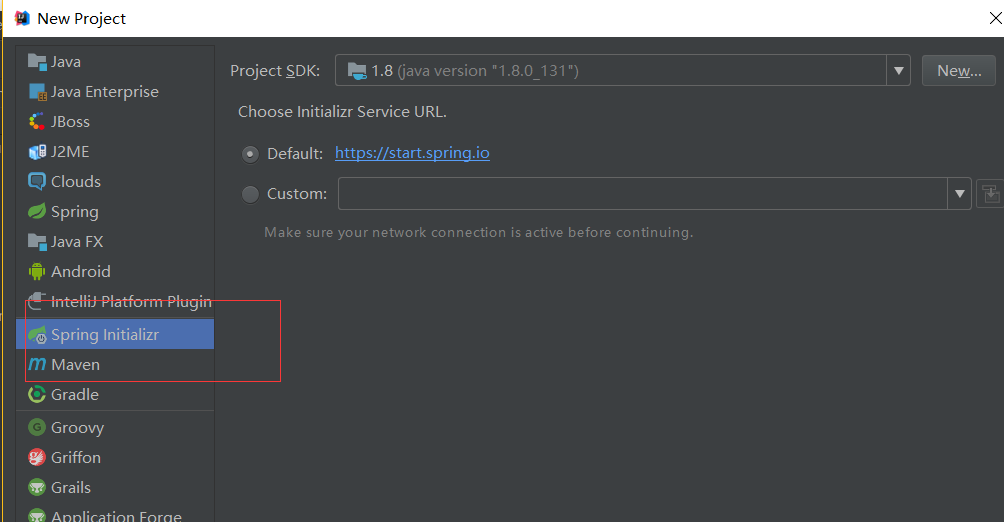The height and width of the screenshot is (522, 1004).
Task: Open the Project SDK dropdown
Action: click(898, 70)
